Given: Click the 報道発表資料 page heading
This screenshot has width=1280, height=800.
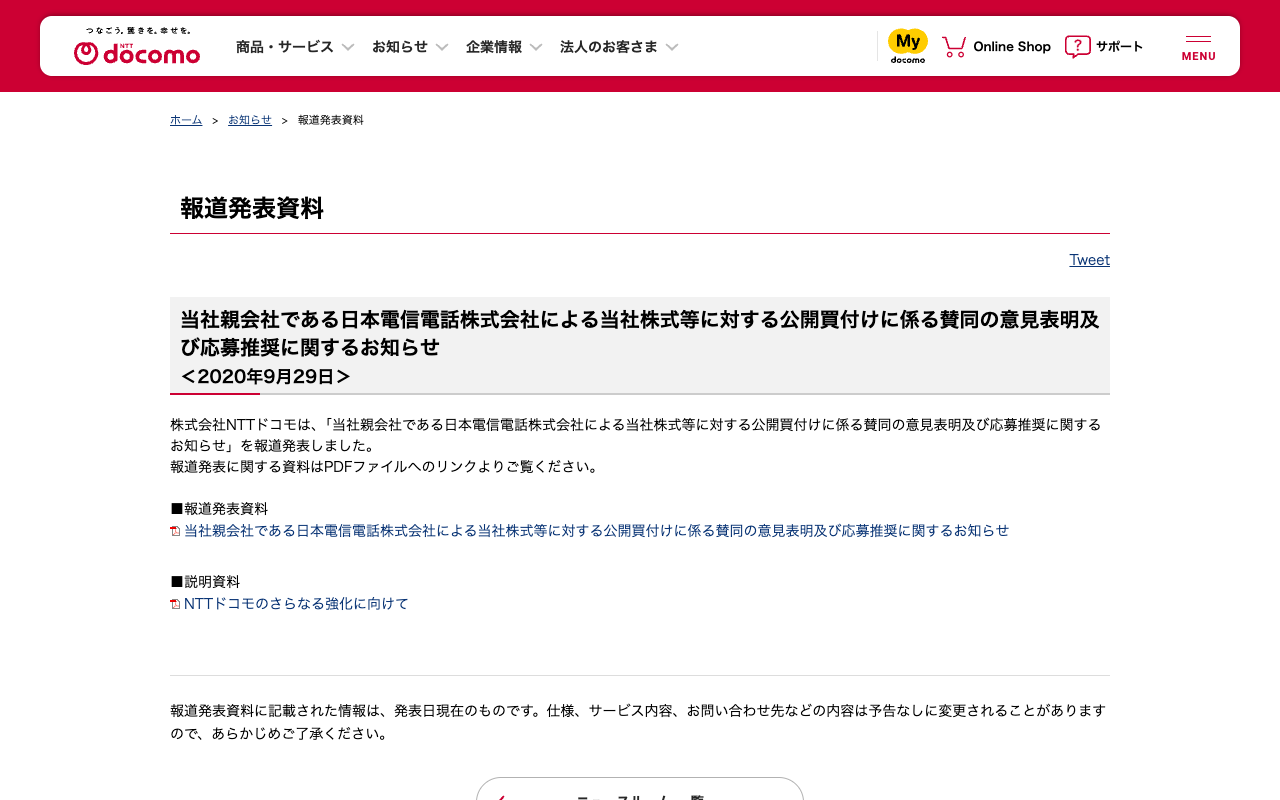Looking at the screenshot, I should point(252,208).
